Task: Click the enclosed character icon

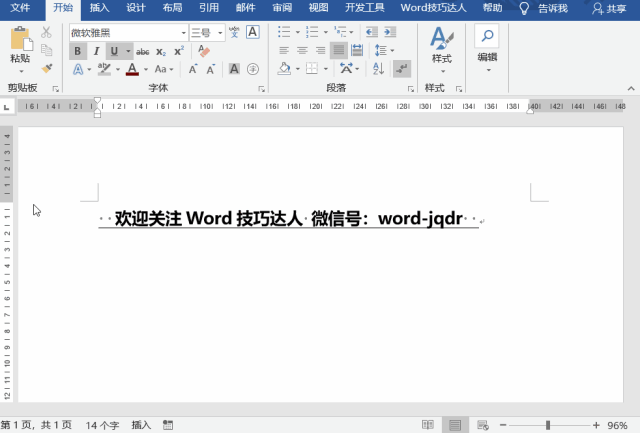Action: tap(253, 69)
